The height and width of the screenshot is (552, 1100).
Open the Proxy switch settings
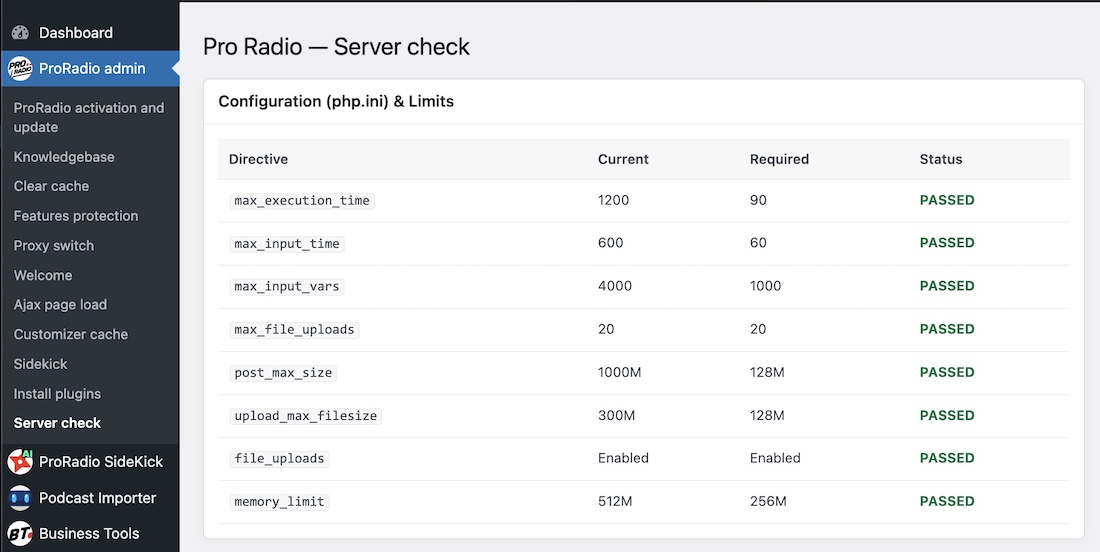click(54, 246)
